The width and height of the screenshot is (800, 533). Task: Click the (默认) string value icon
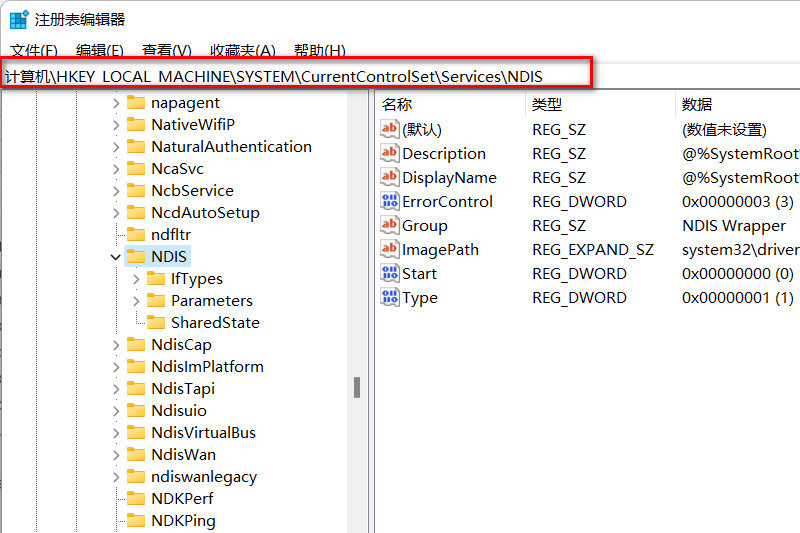click(x=389, y=129)
